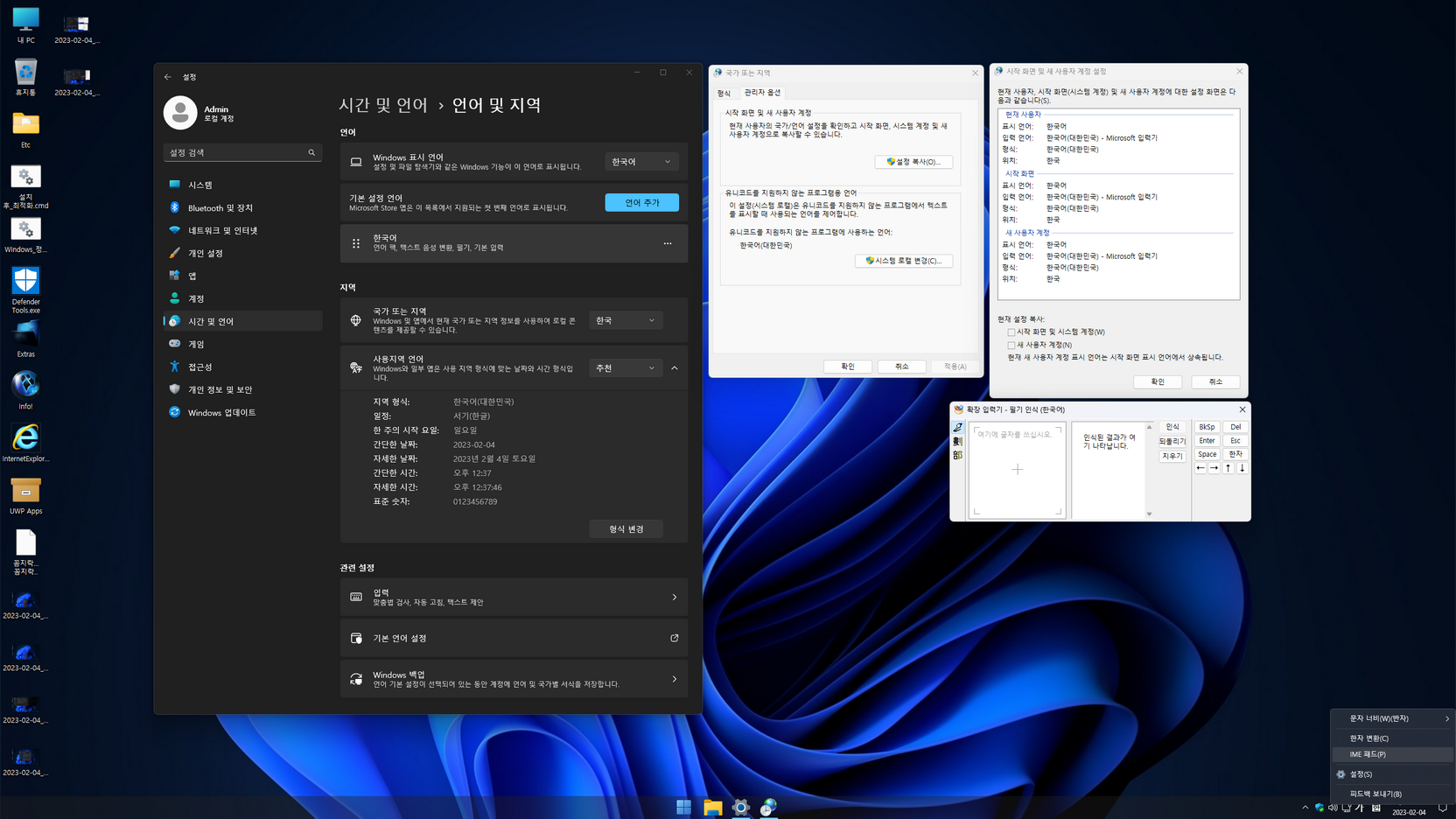Image resolution: width=1456 pixels, height=819 pixels.
Task: Click 확인 in 국가 또는 지역 dialog
Action: click(848, 367)
